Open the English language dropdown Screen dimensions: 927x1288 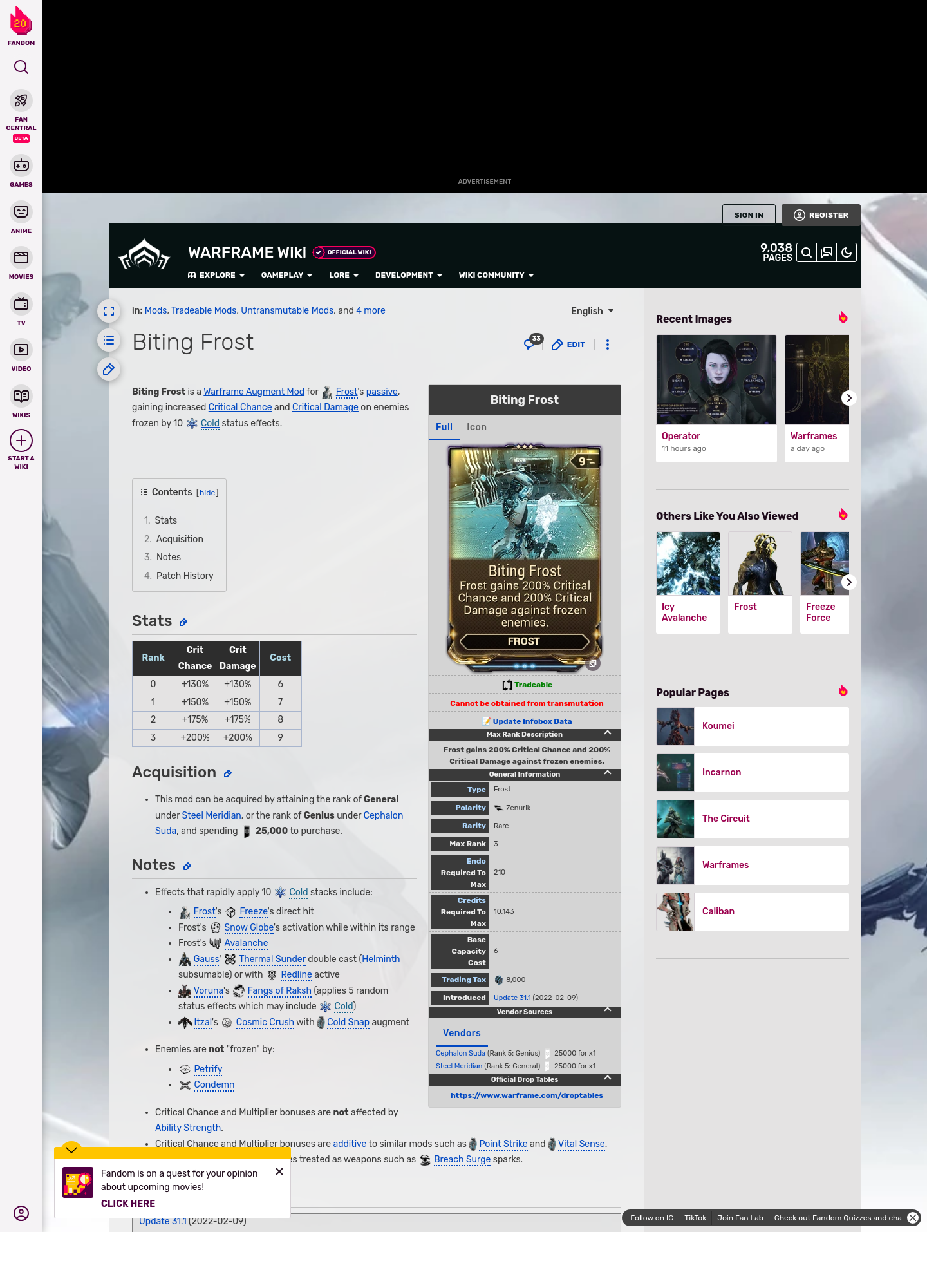click(x=592, y=311)
